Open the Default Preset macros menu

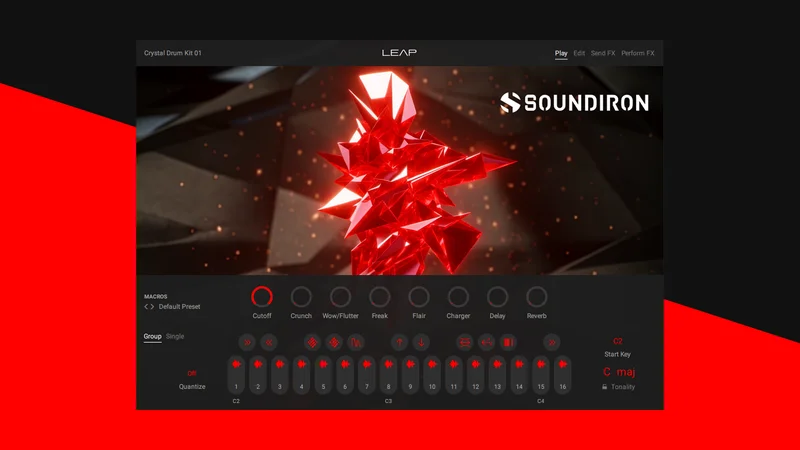pyautogui.click(x=180, y=307)
